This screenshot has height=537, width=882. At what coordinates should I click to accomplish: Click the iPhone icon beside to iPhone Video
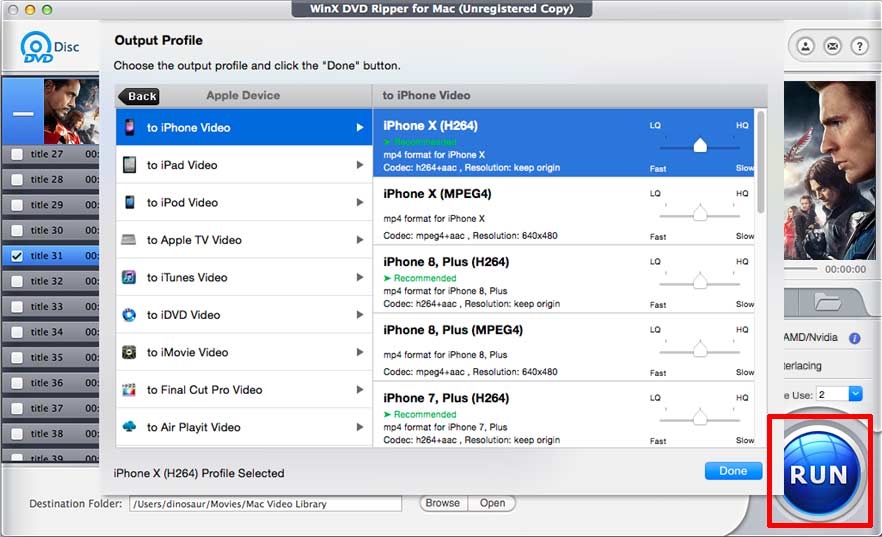[x=129, y=127]
